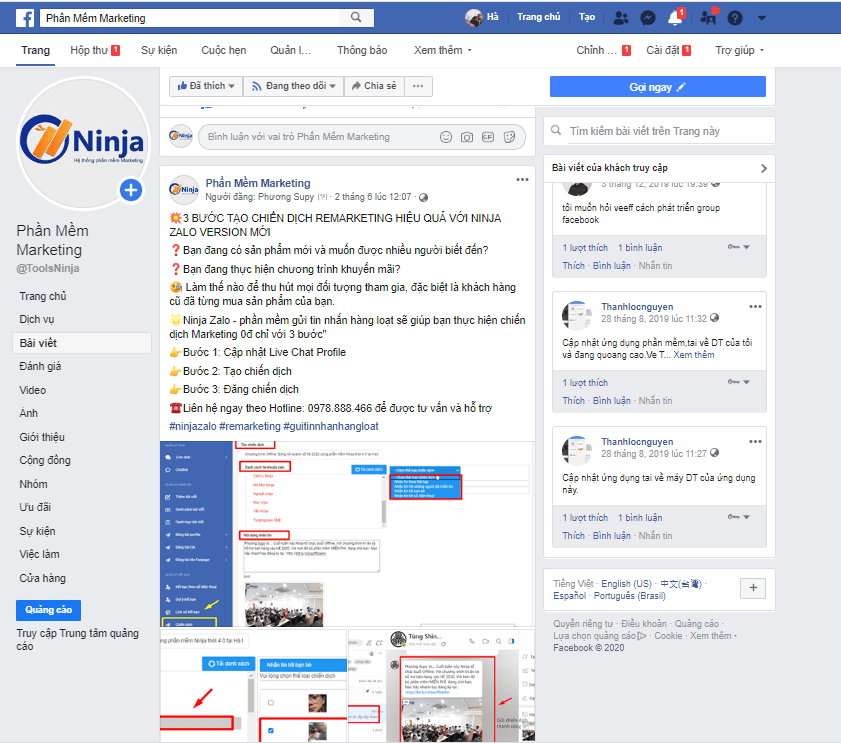Open the account dropdown arrow in the top bar
The width and height of the screenshot is (841, 743).
click(762, 18)
